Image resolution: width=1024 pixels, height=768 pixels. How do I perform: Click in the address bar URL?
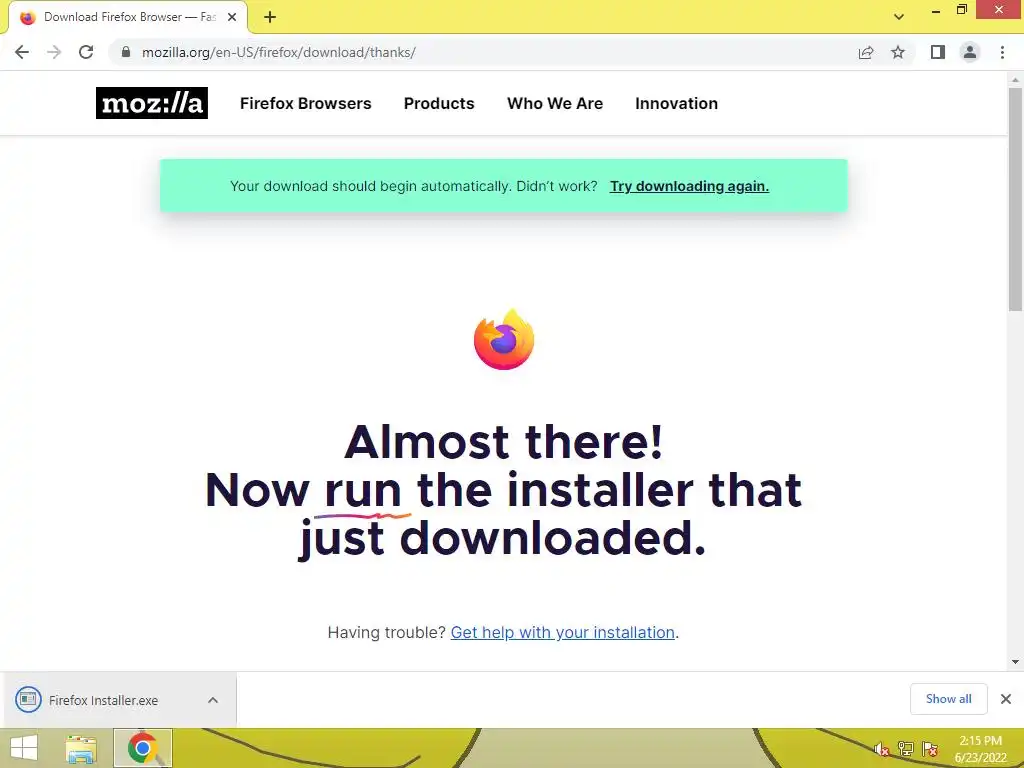click(x=279, y=52)
